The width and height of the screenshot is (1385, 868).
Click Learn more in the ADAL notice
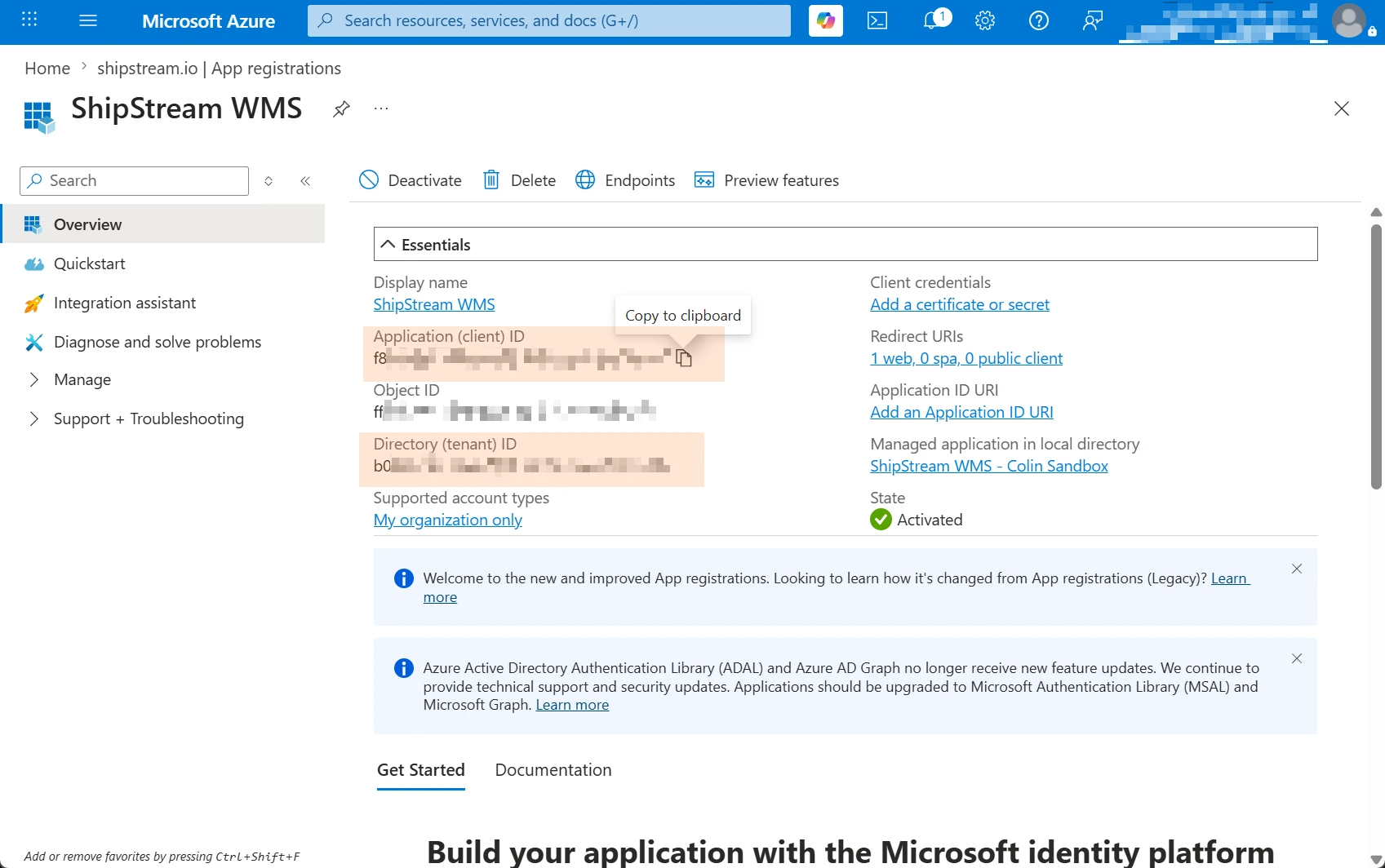point(572,705)
